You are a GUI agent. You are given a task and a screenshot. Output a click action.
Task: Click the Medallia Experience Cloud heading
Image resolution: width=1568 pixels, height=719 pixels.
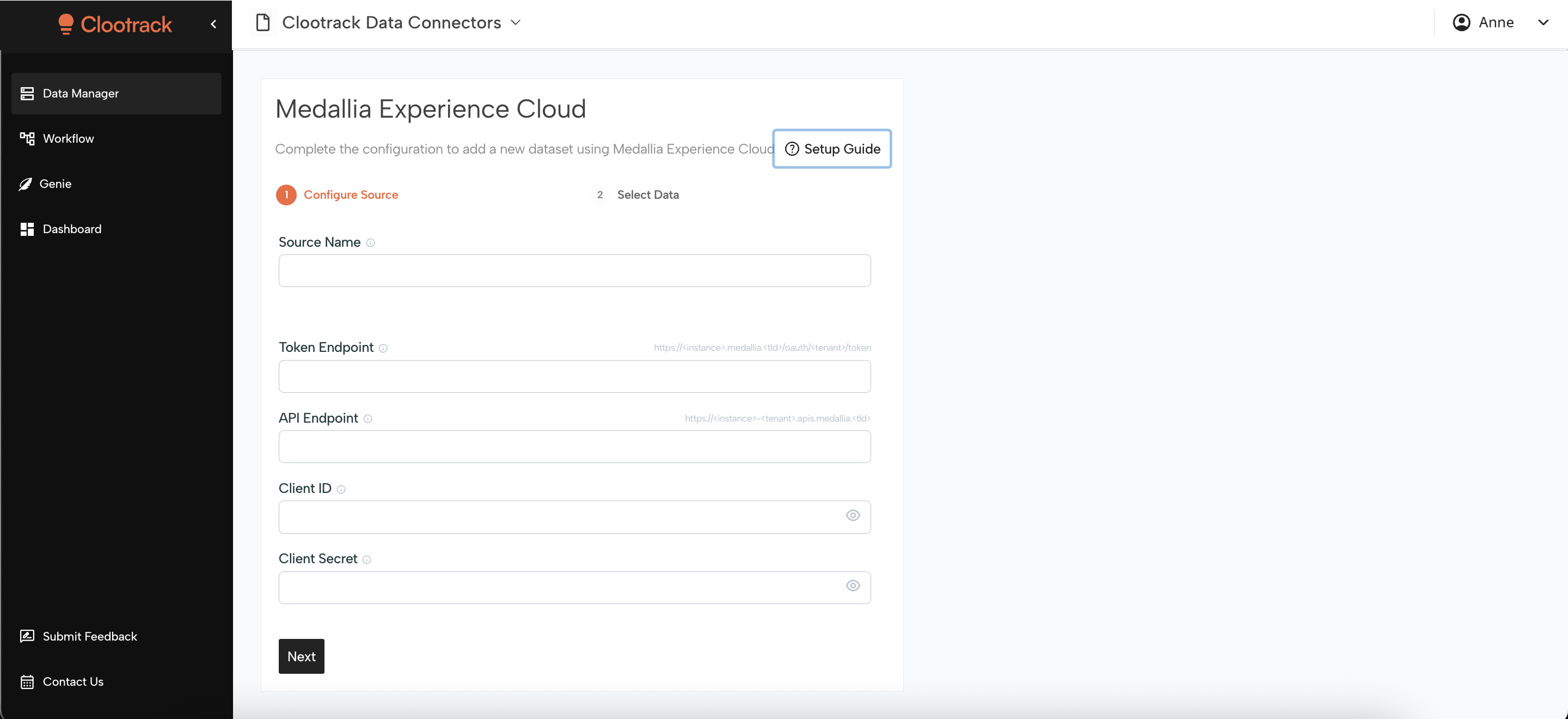pos(430,109)
